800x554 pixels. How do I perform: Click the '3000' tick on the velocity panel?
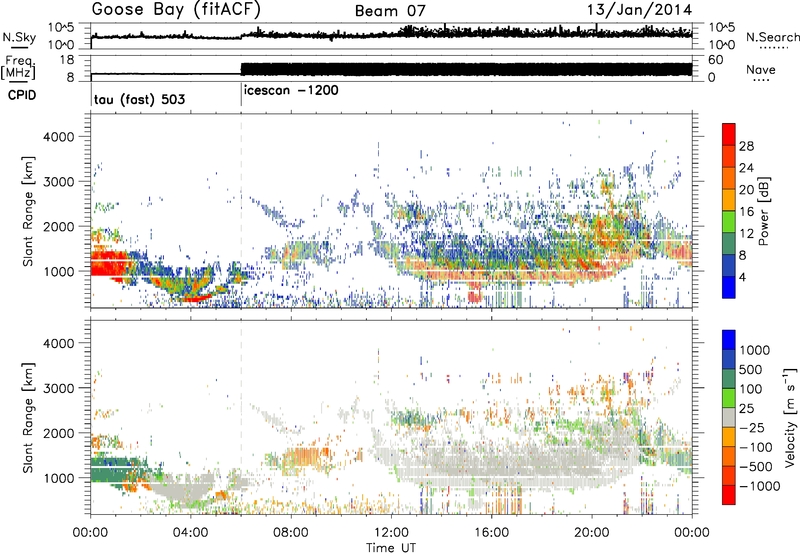59,388
